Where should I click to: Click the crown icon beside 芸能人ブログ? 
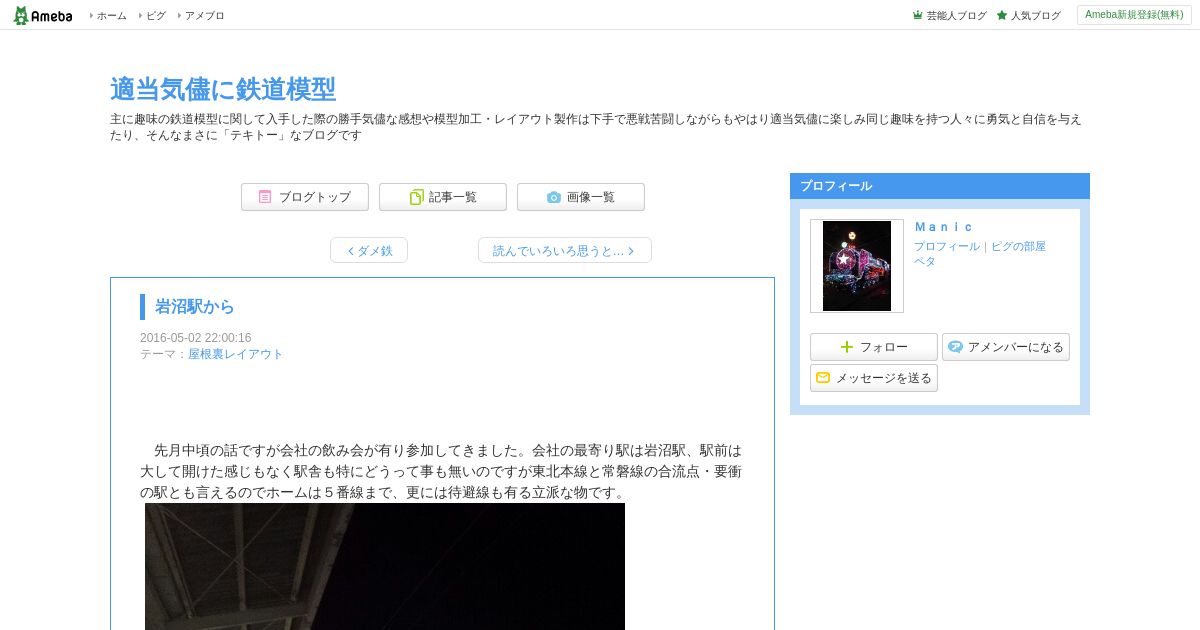tap(918, 16)
